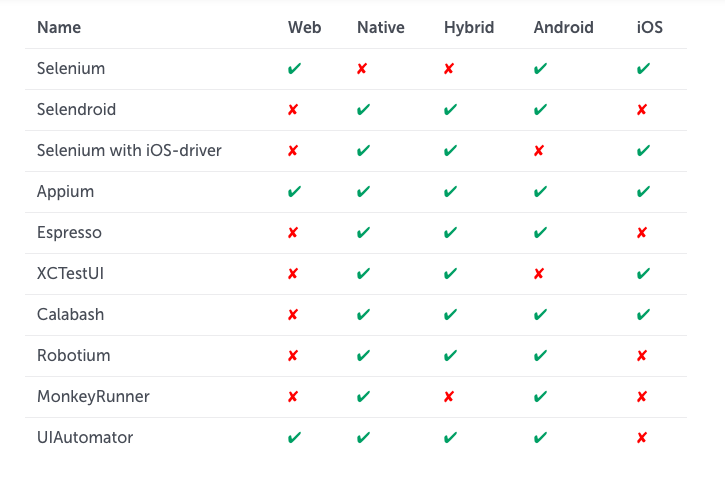The image size is (725, 482).
Task: Click Selendroid's red cross under iOS
Action: [x=642, y=110]
